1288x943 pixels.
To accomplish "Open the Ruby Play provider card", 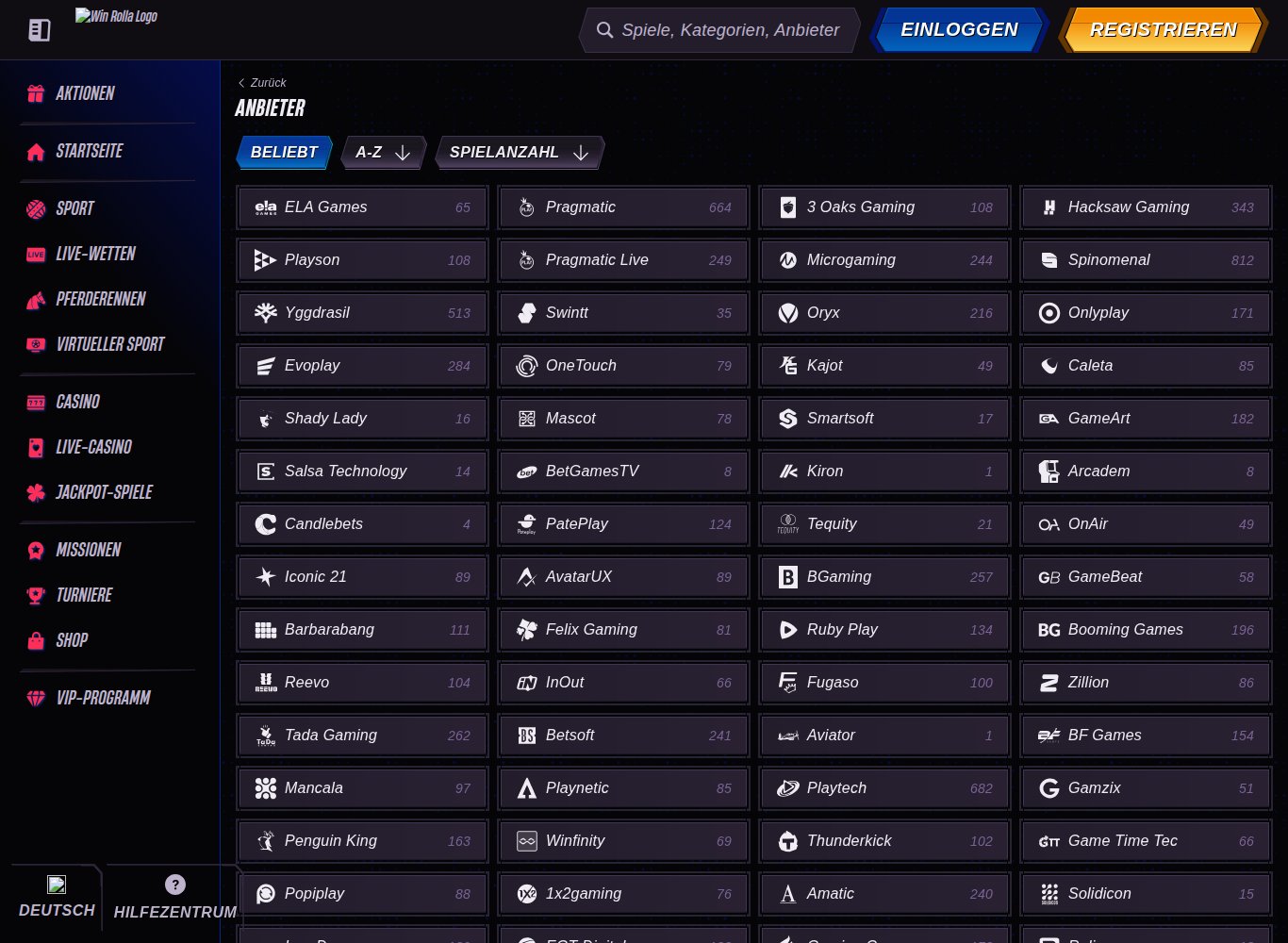I will point(885,630).
